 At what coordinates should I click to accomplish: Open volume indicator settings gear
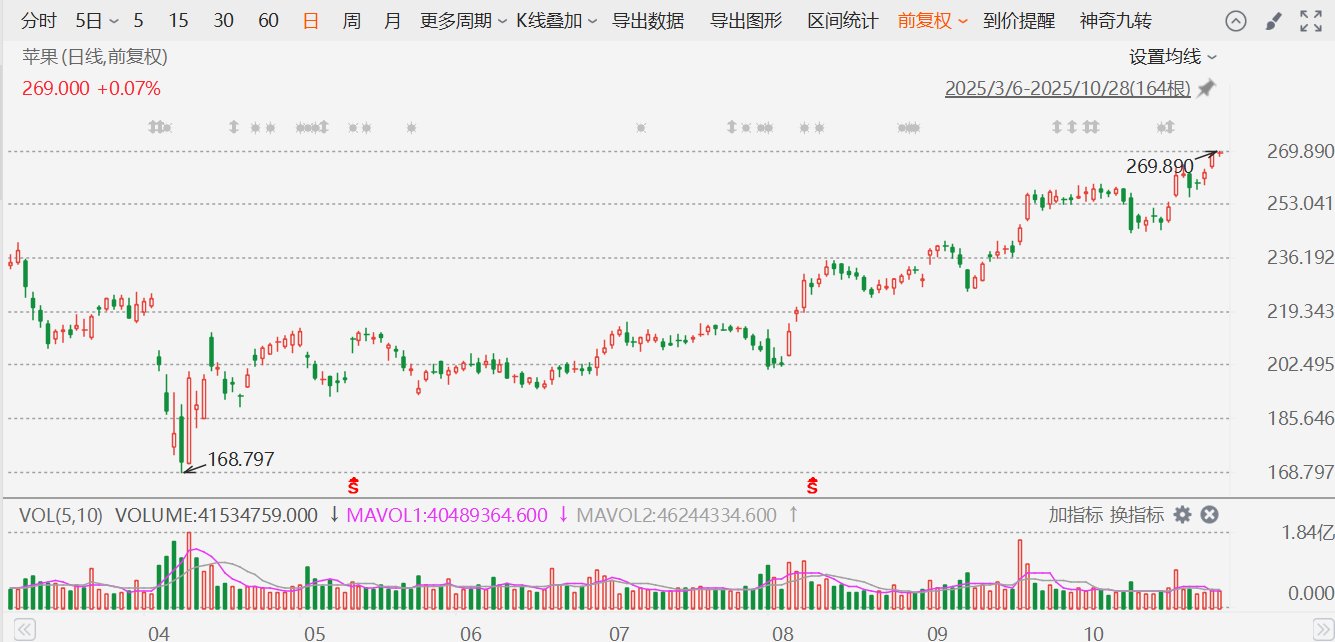tap(1182, 515)
